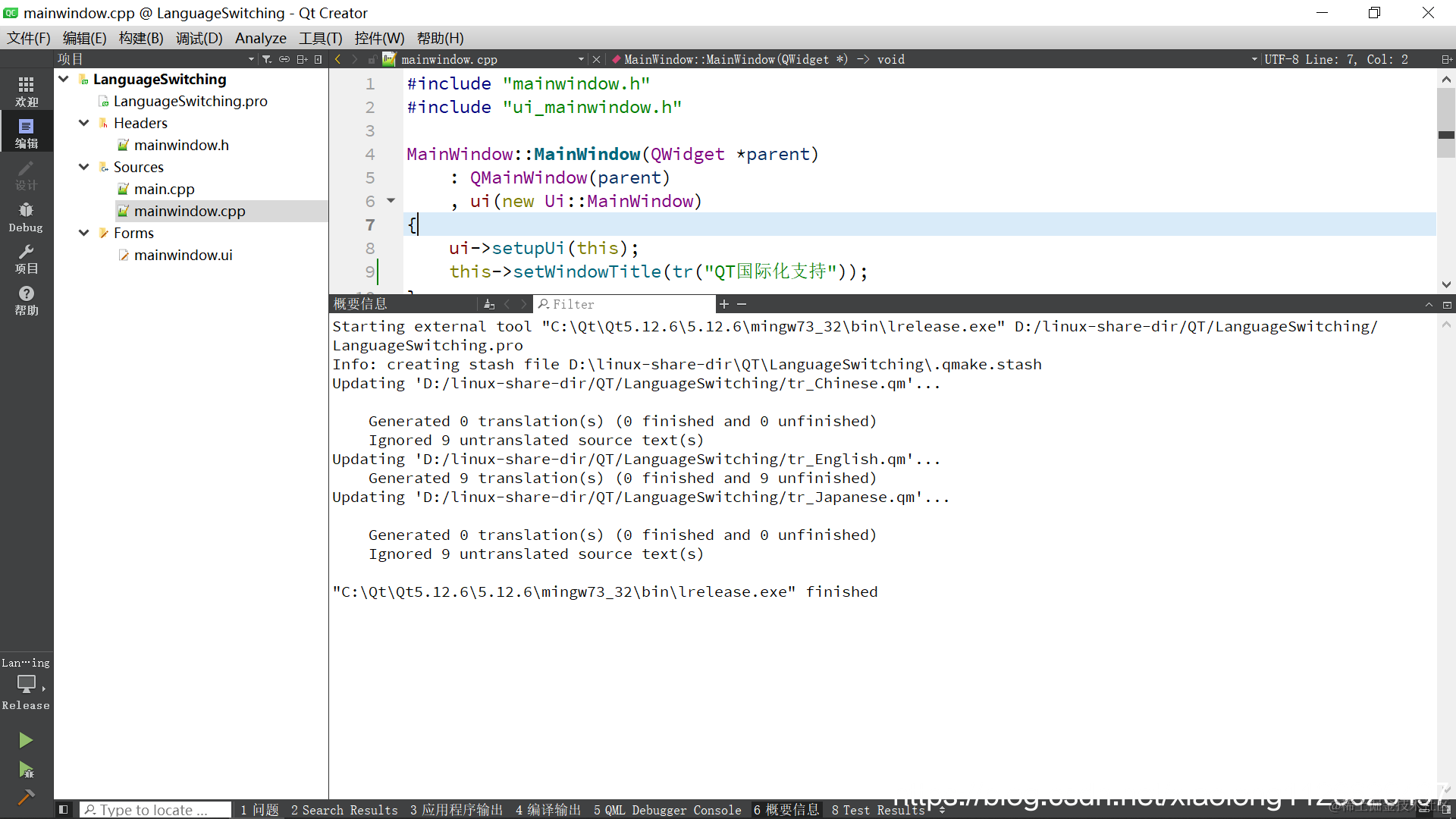Run the project with green play button
Viewport: 1456px width, 819px height.
tap(27, 740)
